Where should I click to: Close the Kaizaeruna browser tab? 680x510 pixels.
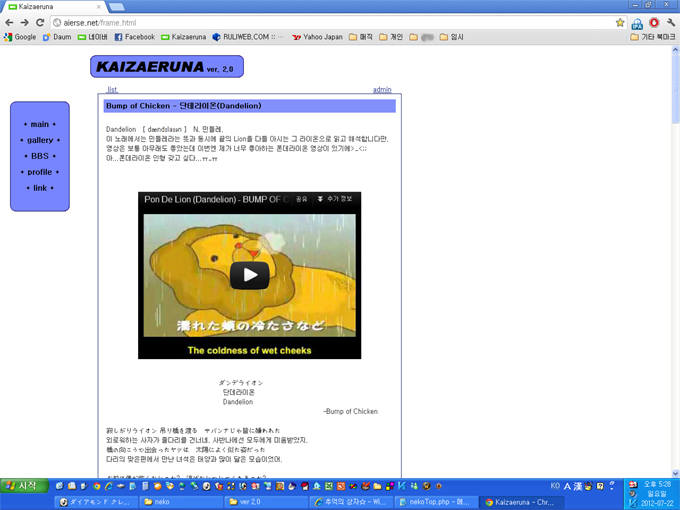point(99,7)
